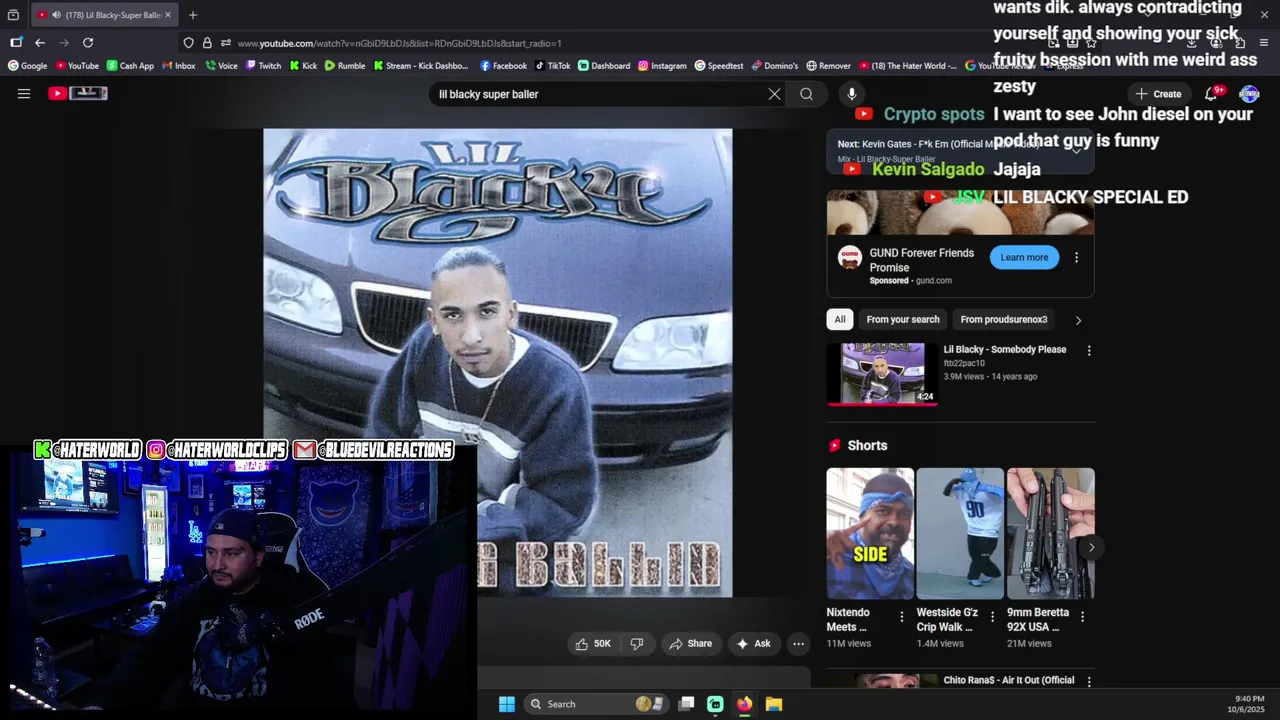Clear the search box text

[774, 94]
